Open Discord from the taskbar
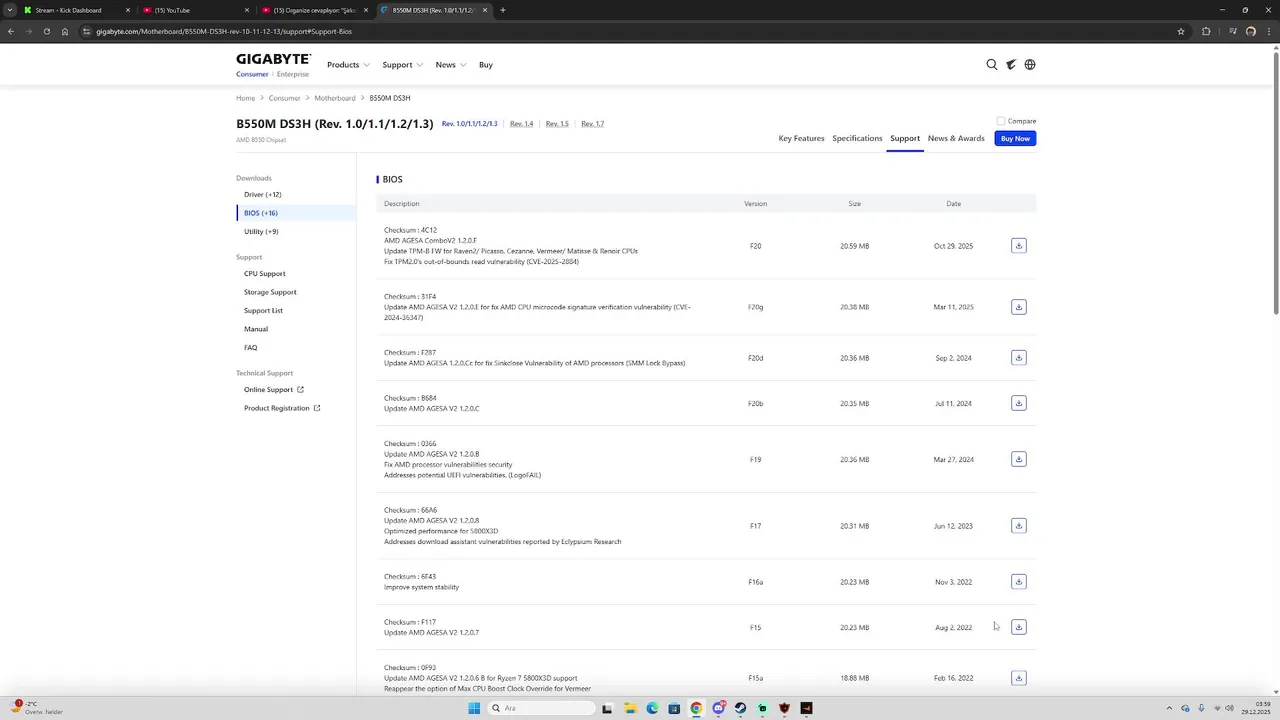 tap(718, 708)
